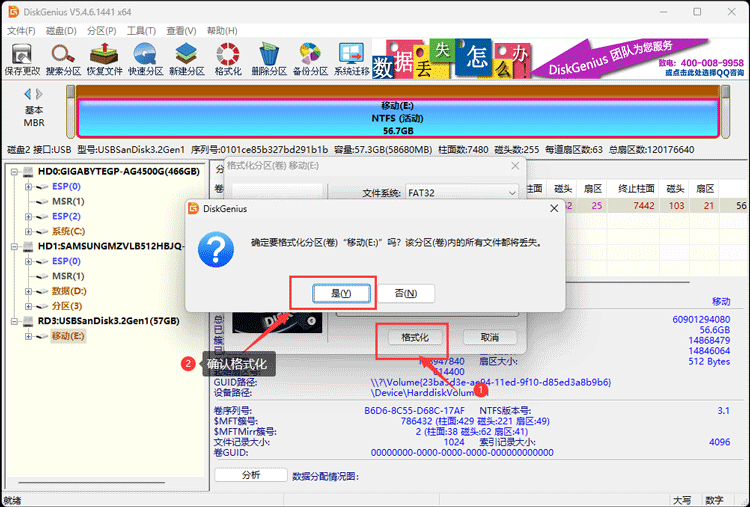Collapse the RD3:USBSanDisk3.2Gen1 disk node
The image size is (750, 507).
[15, 321]
